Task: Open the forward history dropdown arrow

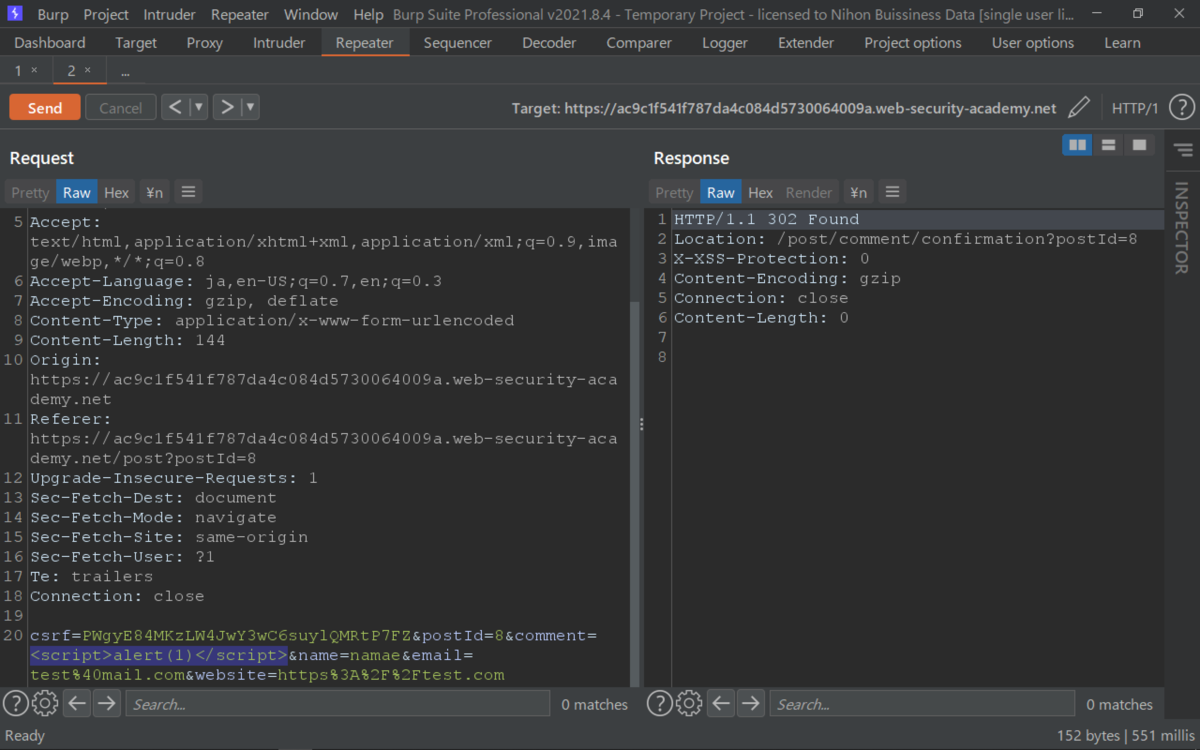Action: 250,107
